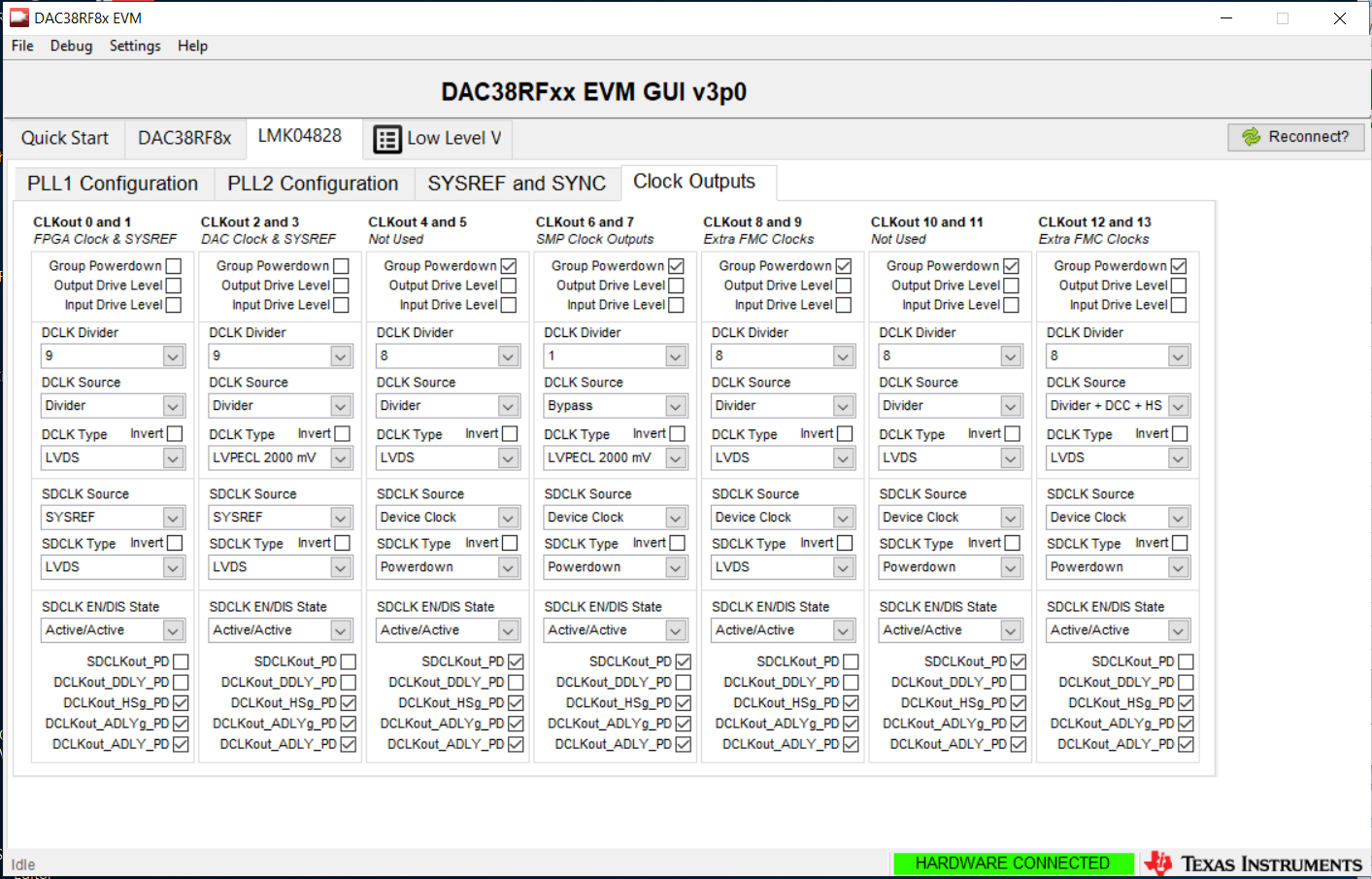The height and width of the screenshot is (879, 1372).
Task: Uncheck SDCLKout_PD for CLKout 4 and 5
Action: [x=516, y=661]
